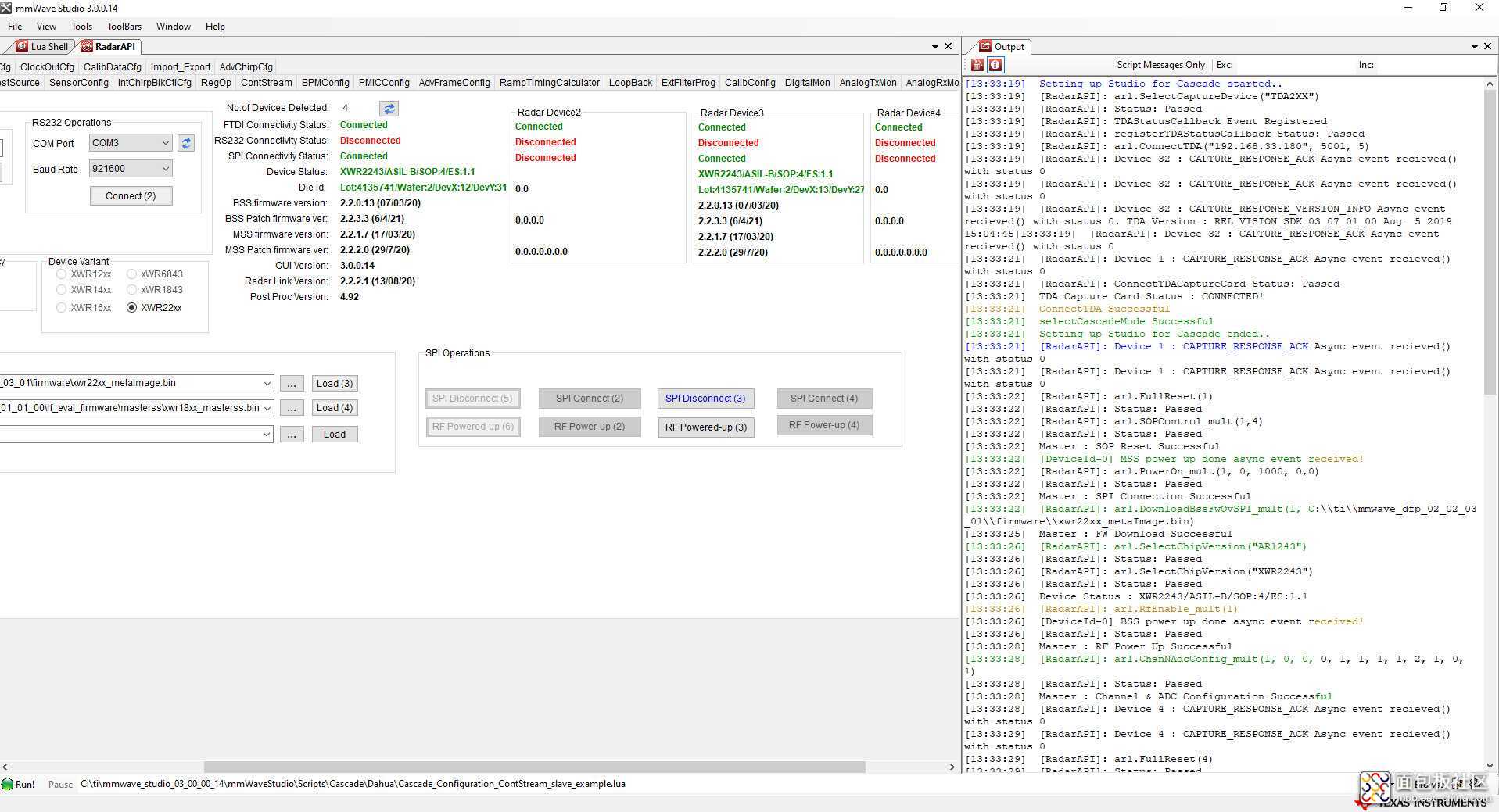Click the Pause script button
Image resolution: width=1499 pixels, height=812 pixels.
click(x=60, y=784)
